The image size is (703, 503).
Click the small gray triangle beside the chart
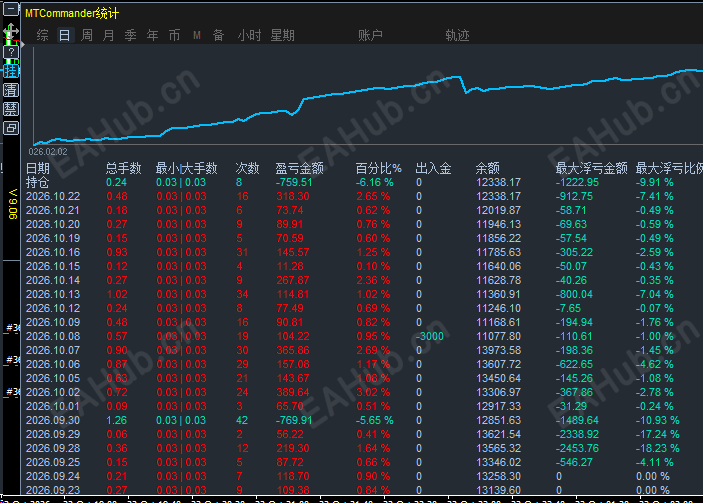click(x=23, y=45)
